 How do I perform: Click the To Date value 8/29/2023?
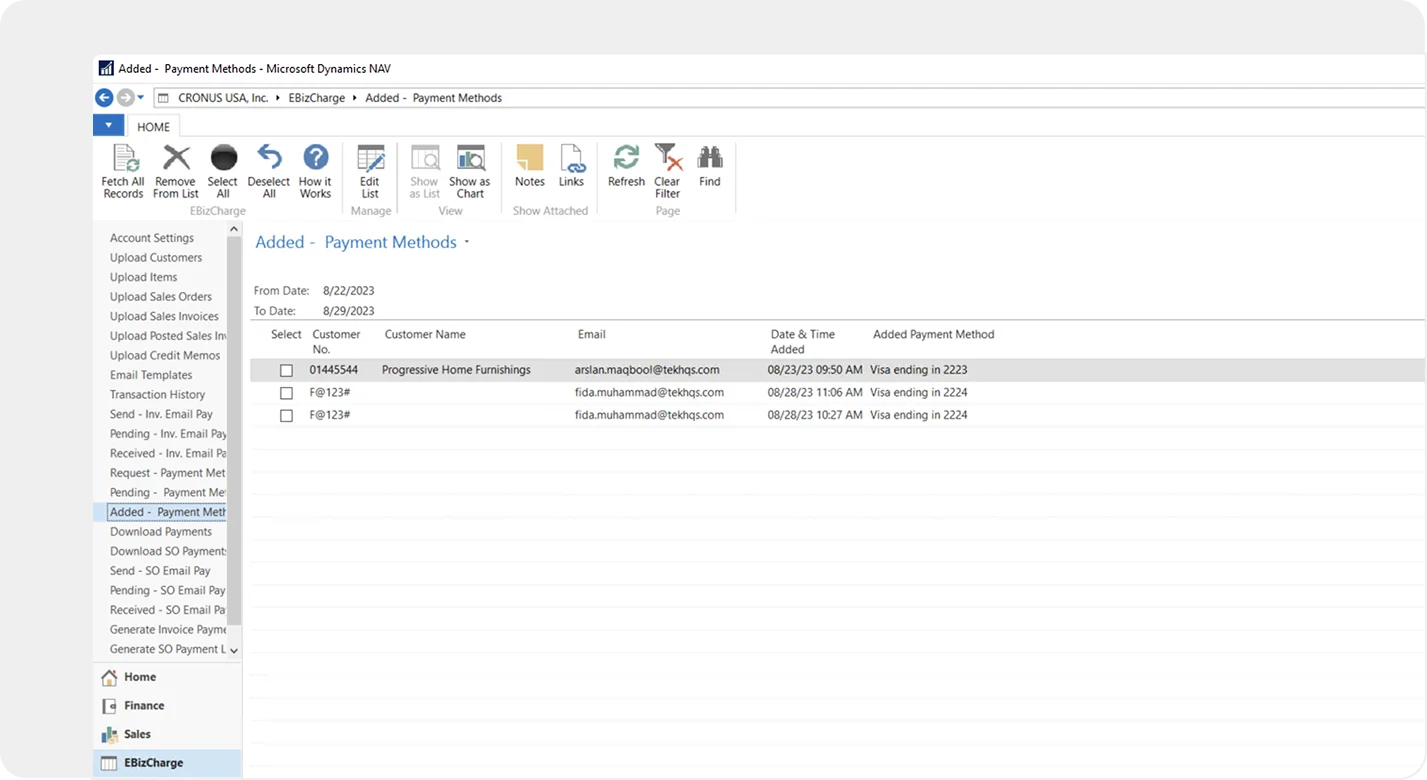click(x=349, y=311)
